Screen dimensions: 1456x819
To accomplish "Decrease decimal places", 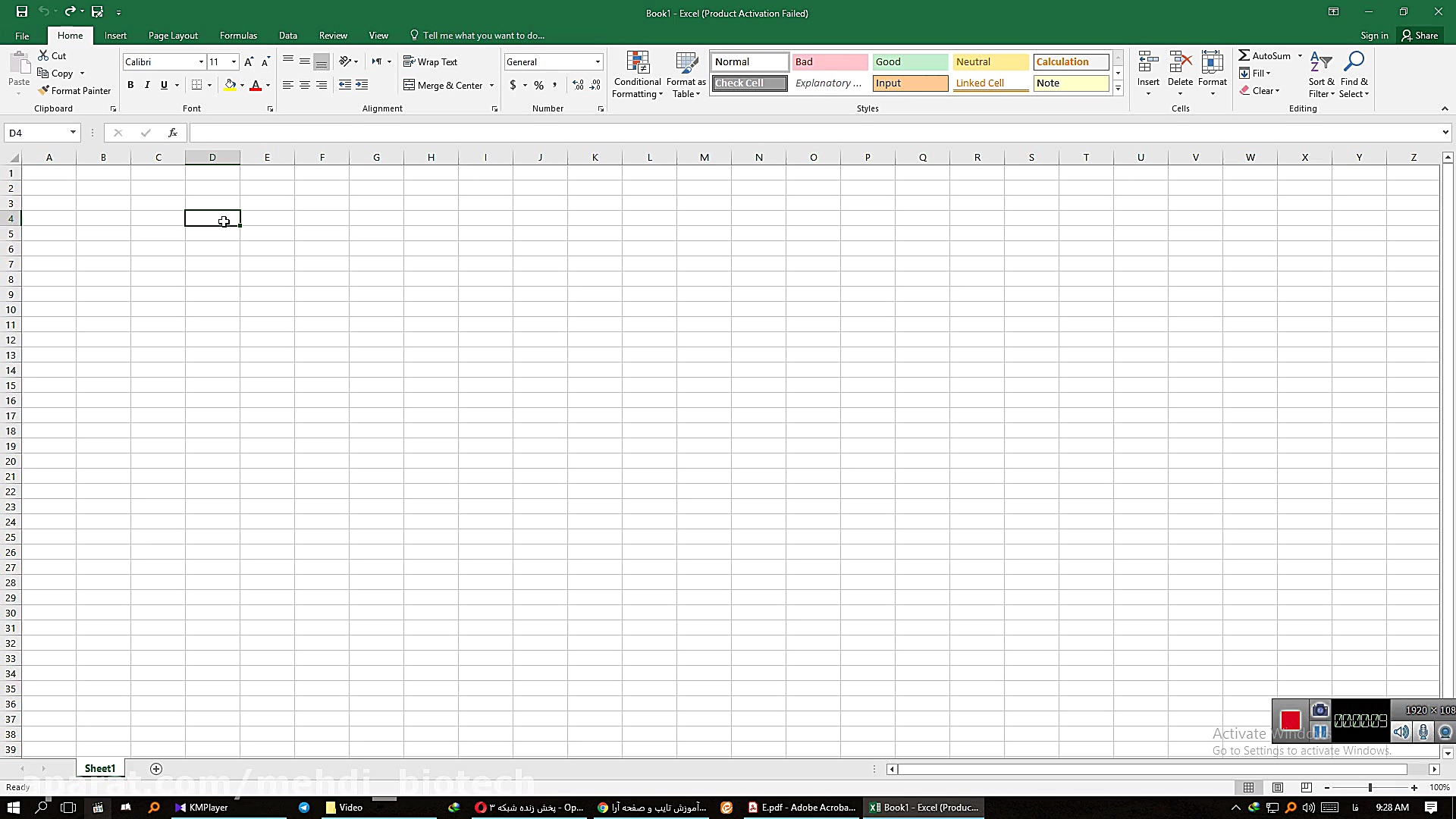I will [595, 85].
